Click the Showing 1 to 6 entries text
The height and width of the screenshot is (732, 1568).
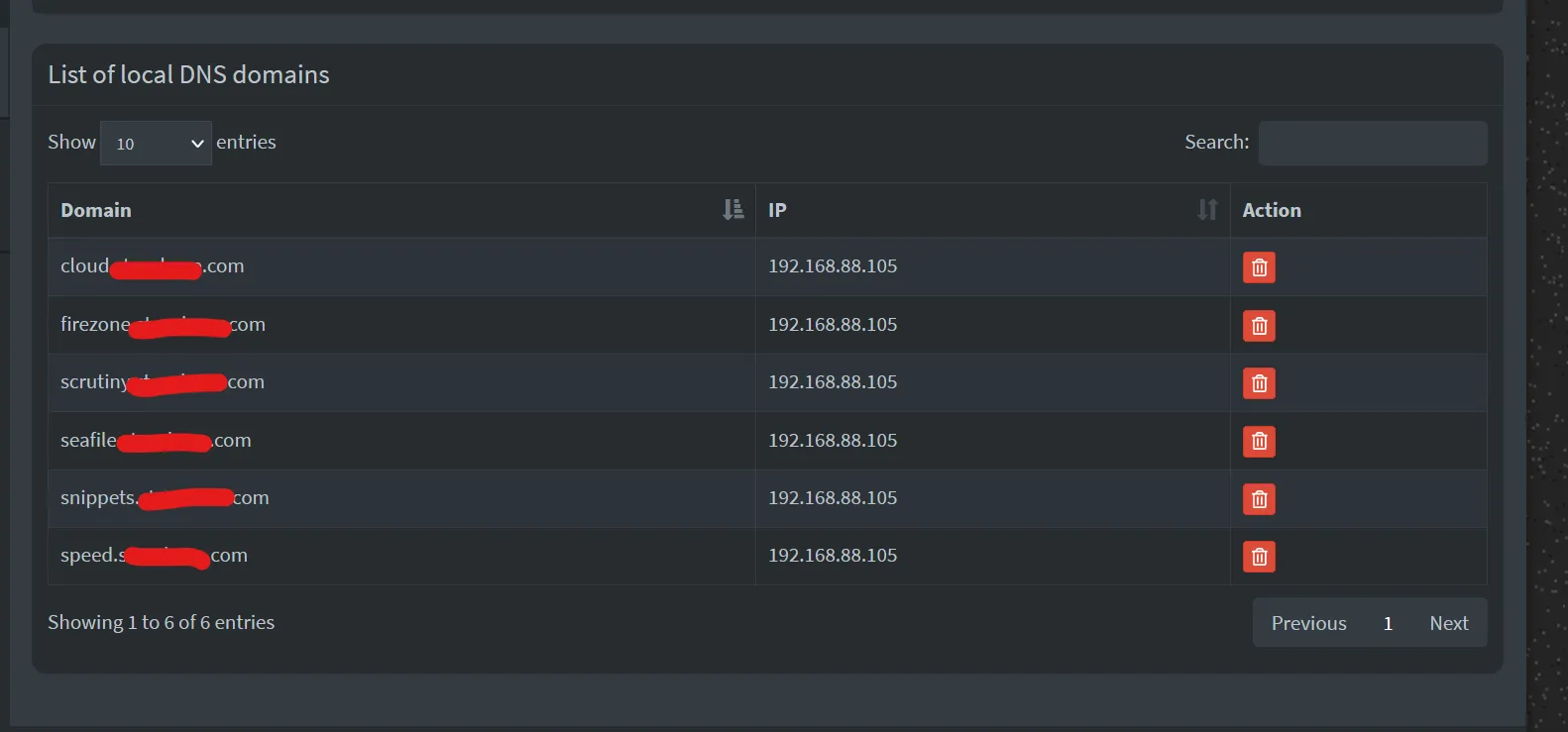coord(161,622)
